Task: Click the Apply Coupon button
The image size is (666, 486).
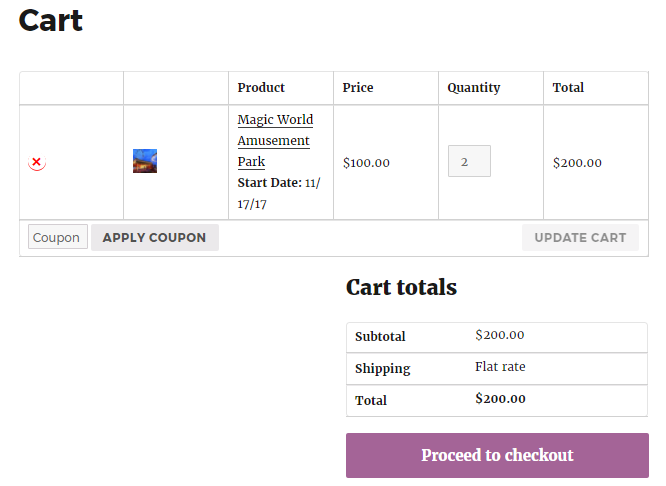Action: tap(155, 237)
